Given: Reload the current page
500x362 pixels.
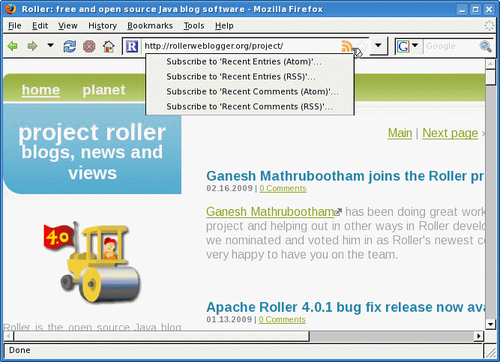Looking at the screenshot, I should (69, 46).
